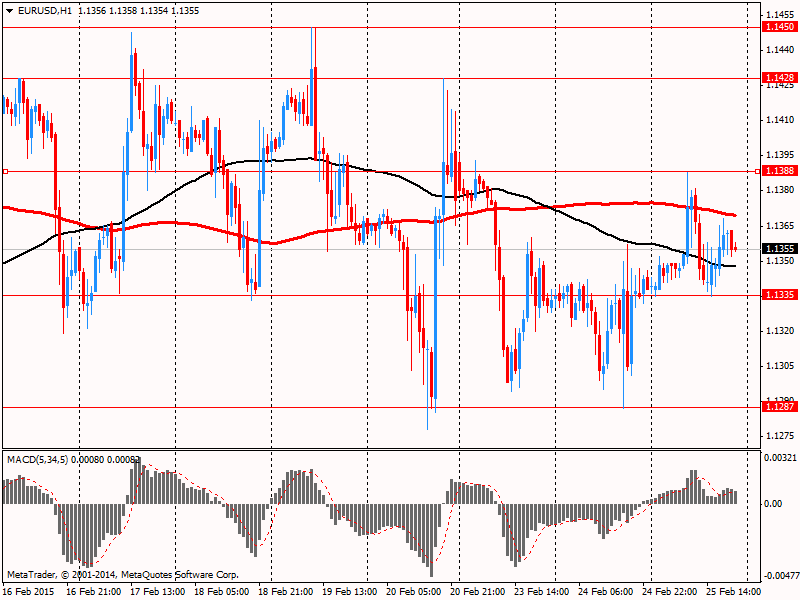Click the 0.00 MACD zero level label
The height and width of the screenshot is (600, 800).
point(774,503)
